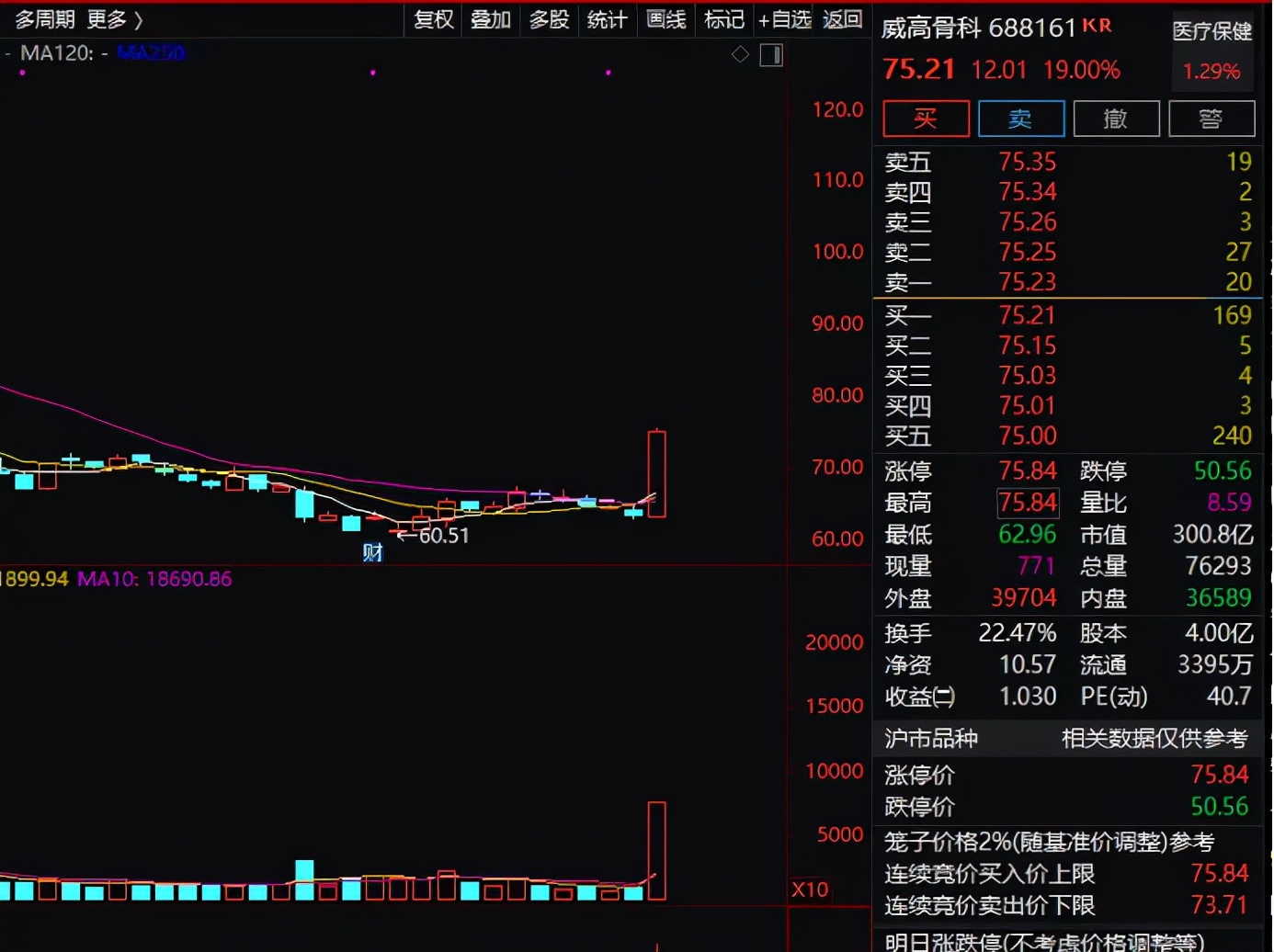The height and width of the screenshot is (952, 1274).
Task: Click the 标记 mark tool
Action: pyautogui.click(x=723, y=19)
